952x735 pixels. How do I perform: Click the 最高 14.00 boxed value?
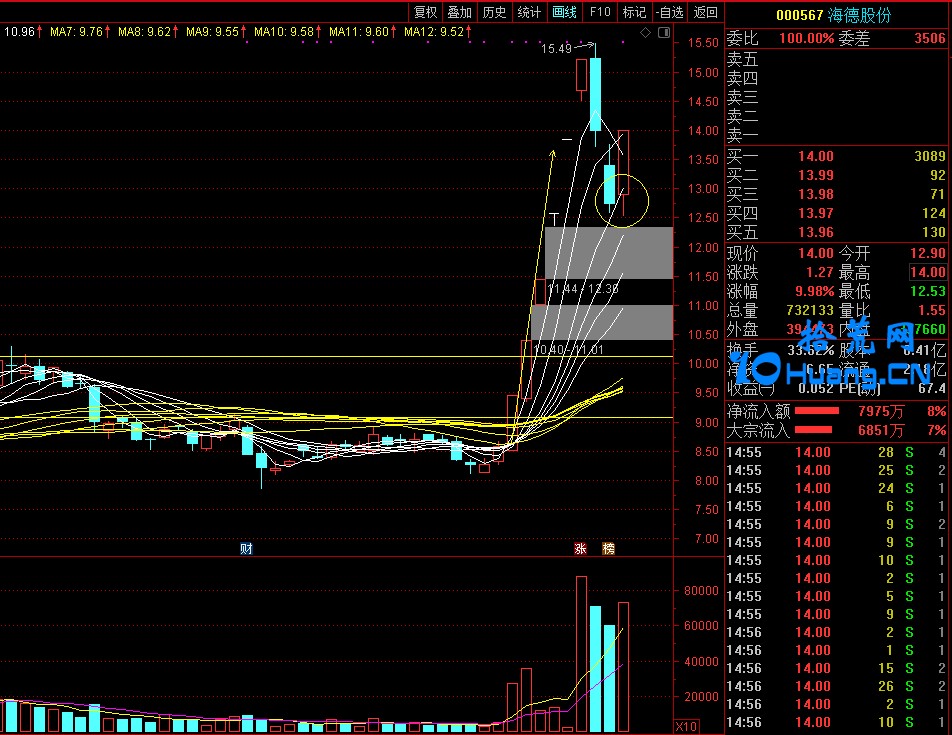click(x=928, y=272)
